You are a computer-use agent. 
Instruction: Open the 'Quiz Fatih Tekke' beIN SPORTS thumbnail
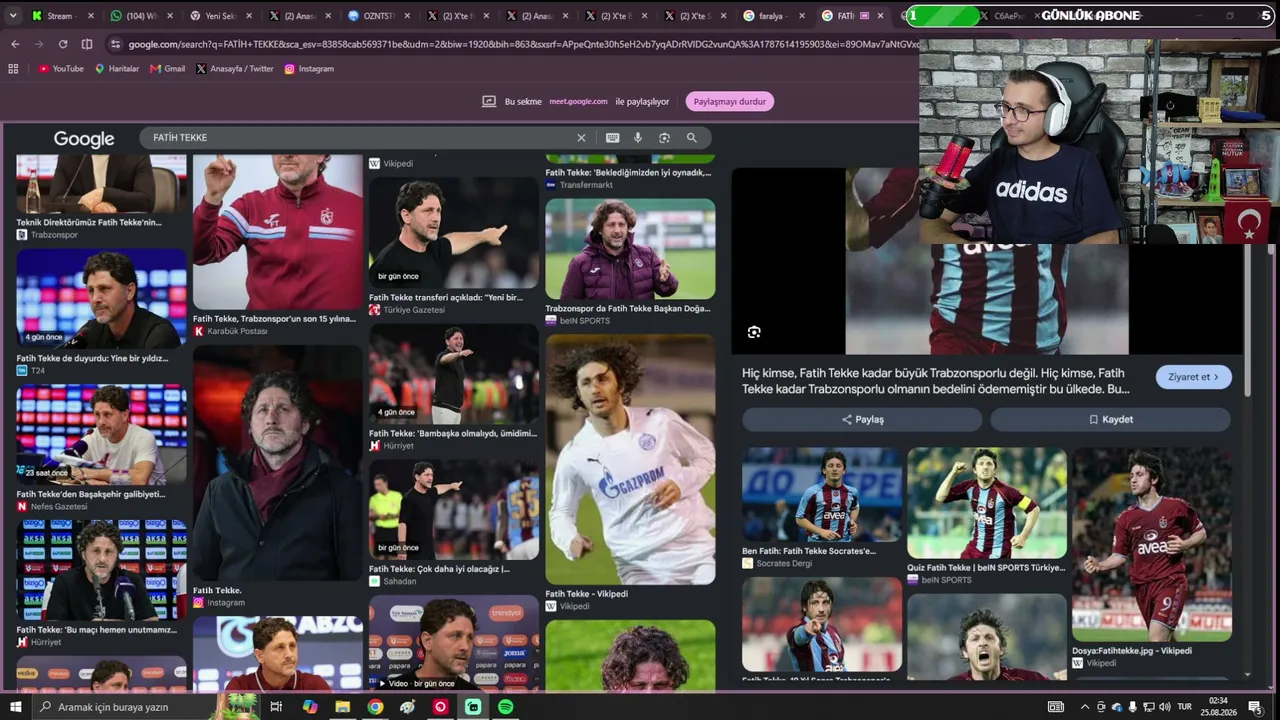coord(987,503)
